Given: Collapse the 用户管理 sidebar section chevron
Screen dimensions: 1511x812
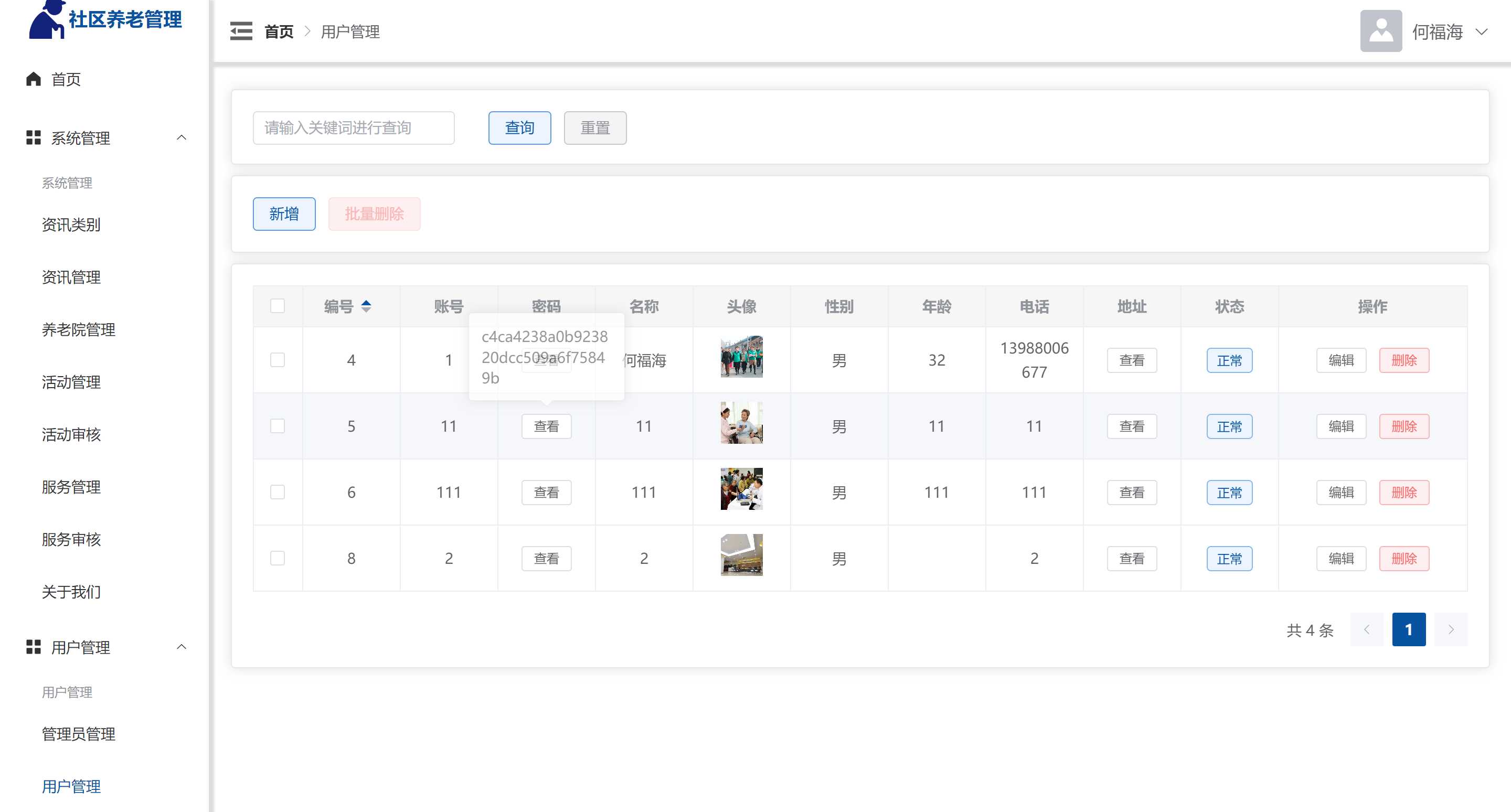Looking at the screenshot, I should coord(181,647).
